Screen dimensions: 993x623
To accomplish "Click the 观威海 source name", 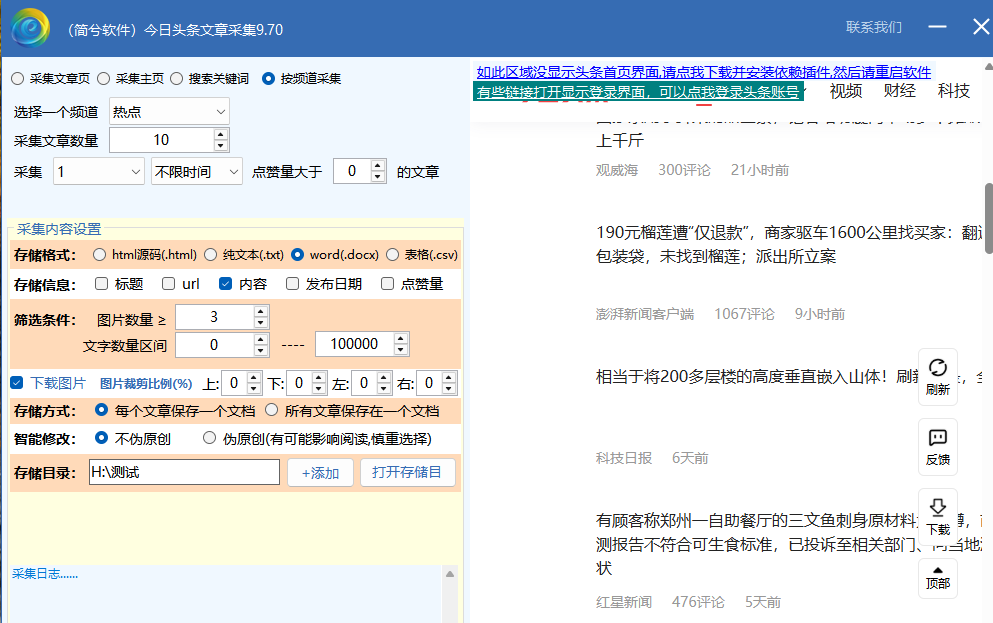I will tap(617, 170).
